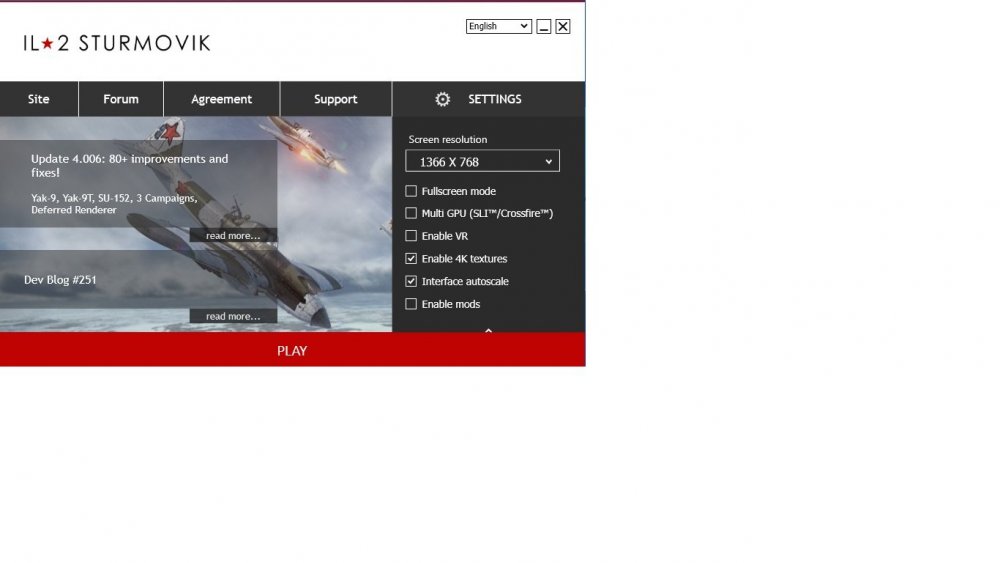Click the Update 4.006 news headline
This screenshot has width=1000, height=563.
pyautogui.click(x=129, y=165)
